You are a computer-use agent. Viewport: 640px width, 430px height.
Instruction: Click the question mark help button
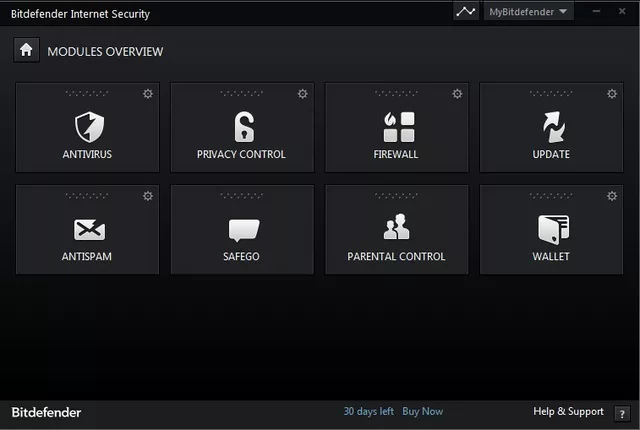coord(622,412)
